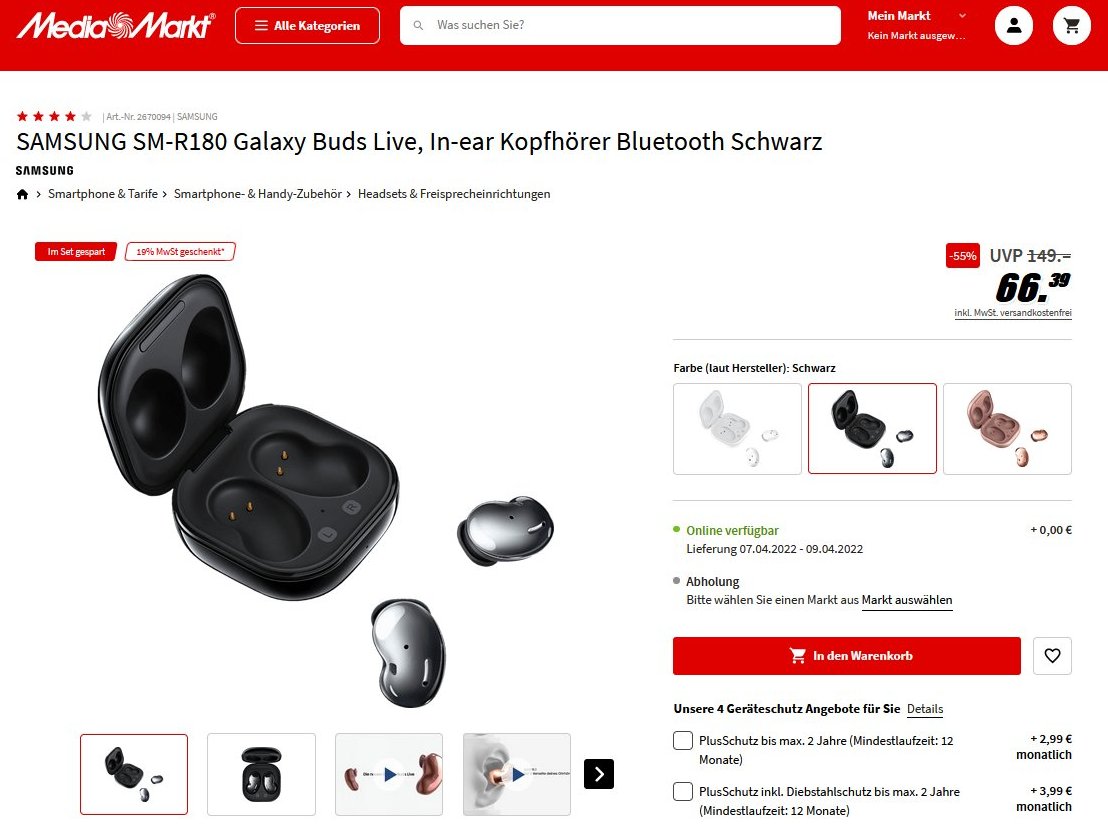Add product to wishlist with heart icon
This screenshot has width=1108, height=826.
[x=1052, y=656]
